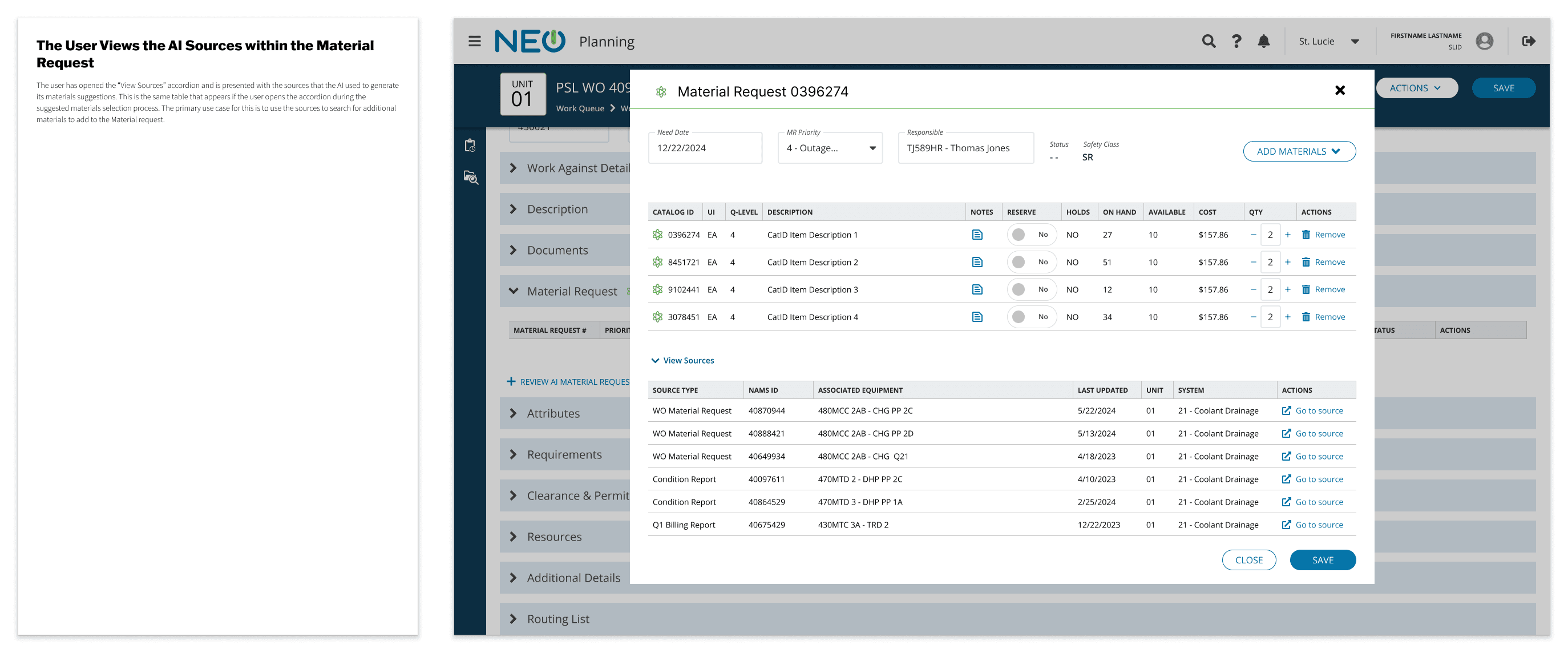Open the hamburger navigation menu

[x=474, y=42]
